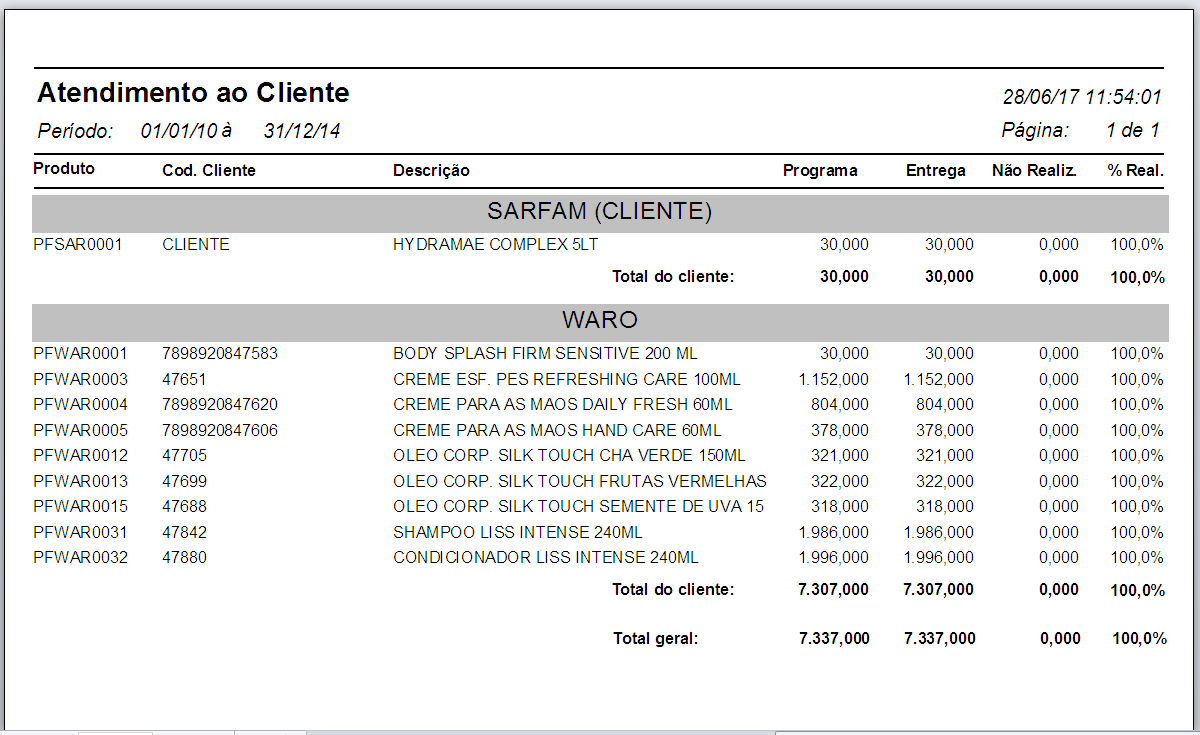Click the Total geral value 7.337,000

[x=836, y=637]
